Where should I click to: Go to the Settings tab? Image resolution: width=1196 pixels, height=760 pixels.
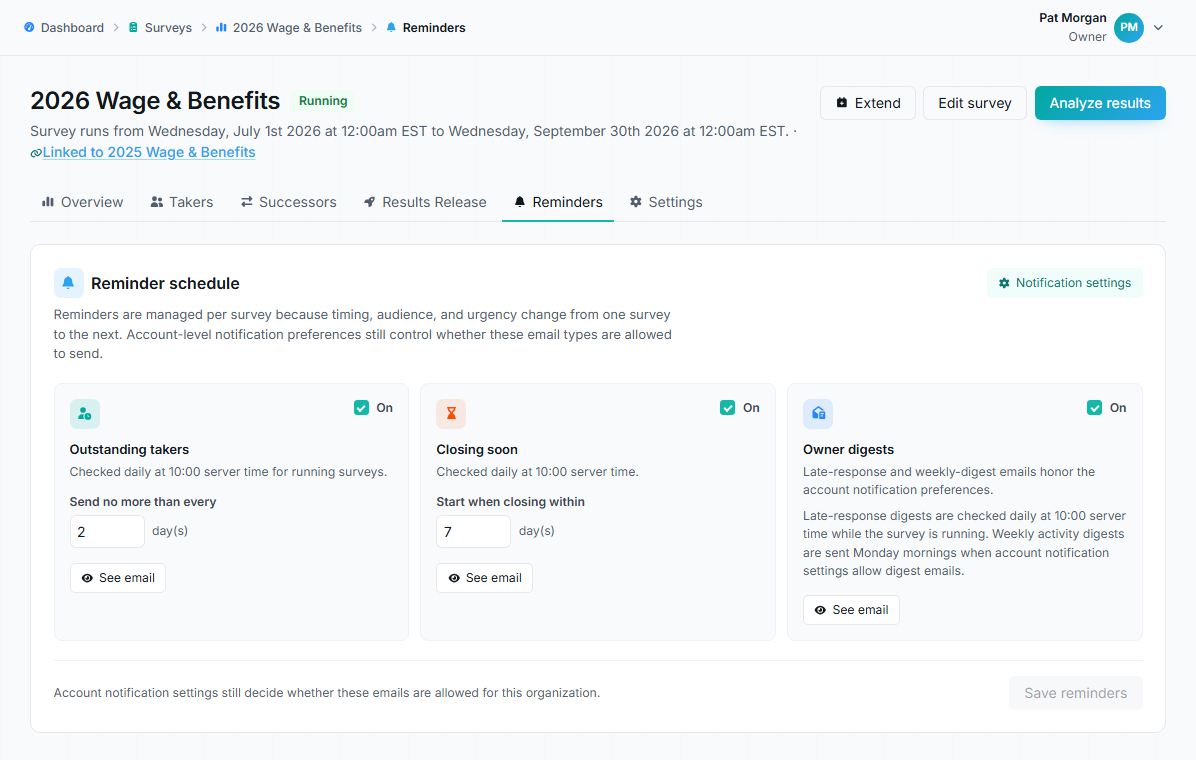[666, 202]
